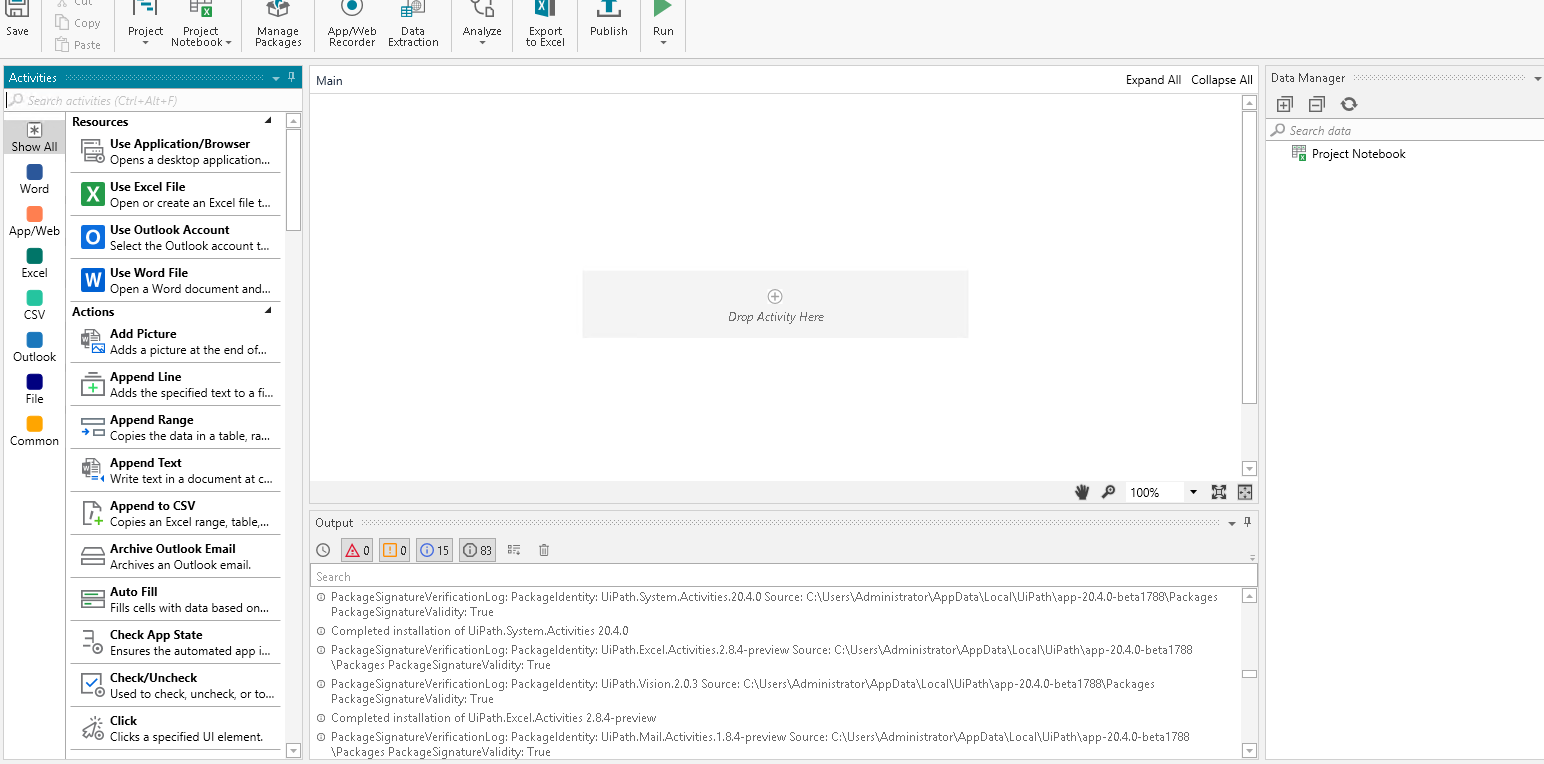Click the fit to screen icon
The height and width of the screenshot is (764, 1544).
(1219, 492)
